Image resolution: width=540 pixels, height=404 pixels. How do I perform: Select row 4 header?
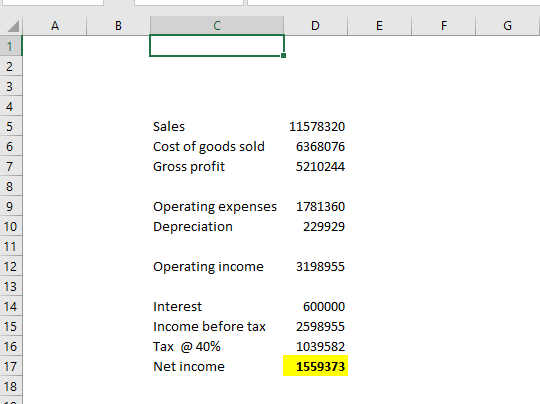[x=10, y=106]
